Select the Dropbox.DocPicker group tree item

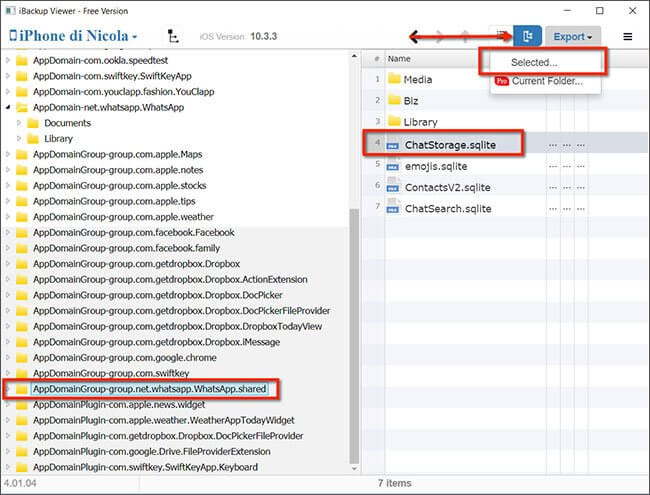[158, 295]
